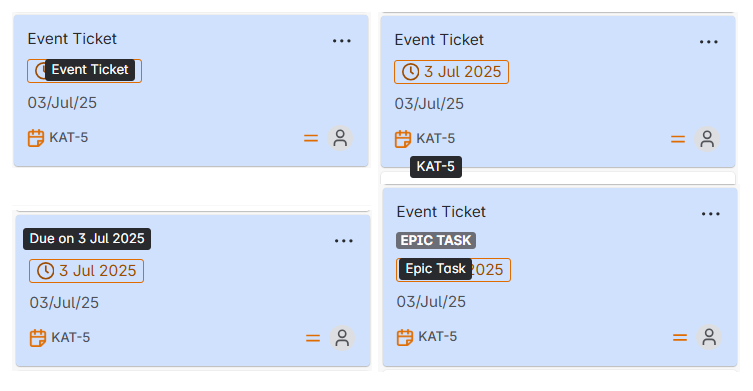The width and height of the screenshot is (753, 391).
Task: Click the top-right card's 3 Jul 2025 due badge
Action: [451, 72]
